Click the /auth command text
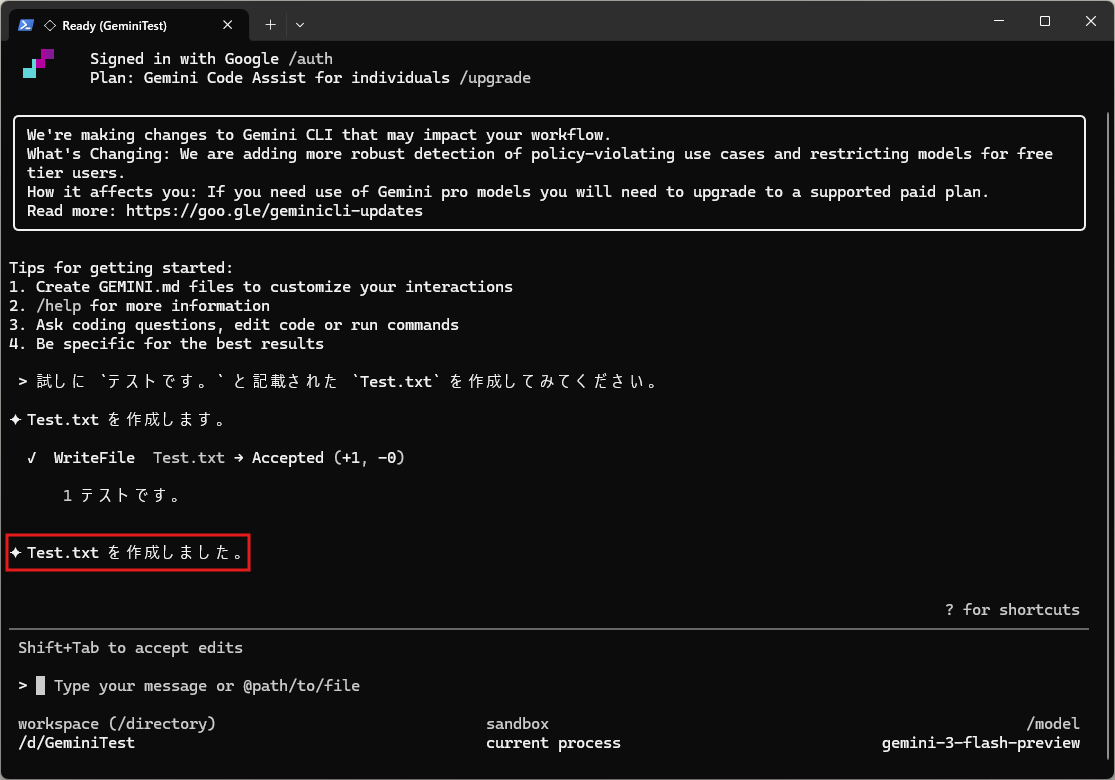This screenshot has width=1115, height=780. 310,59
